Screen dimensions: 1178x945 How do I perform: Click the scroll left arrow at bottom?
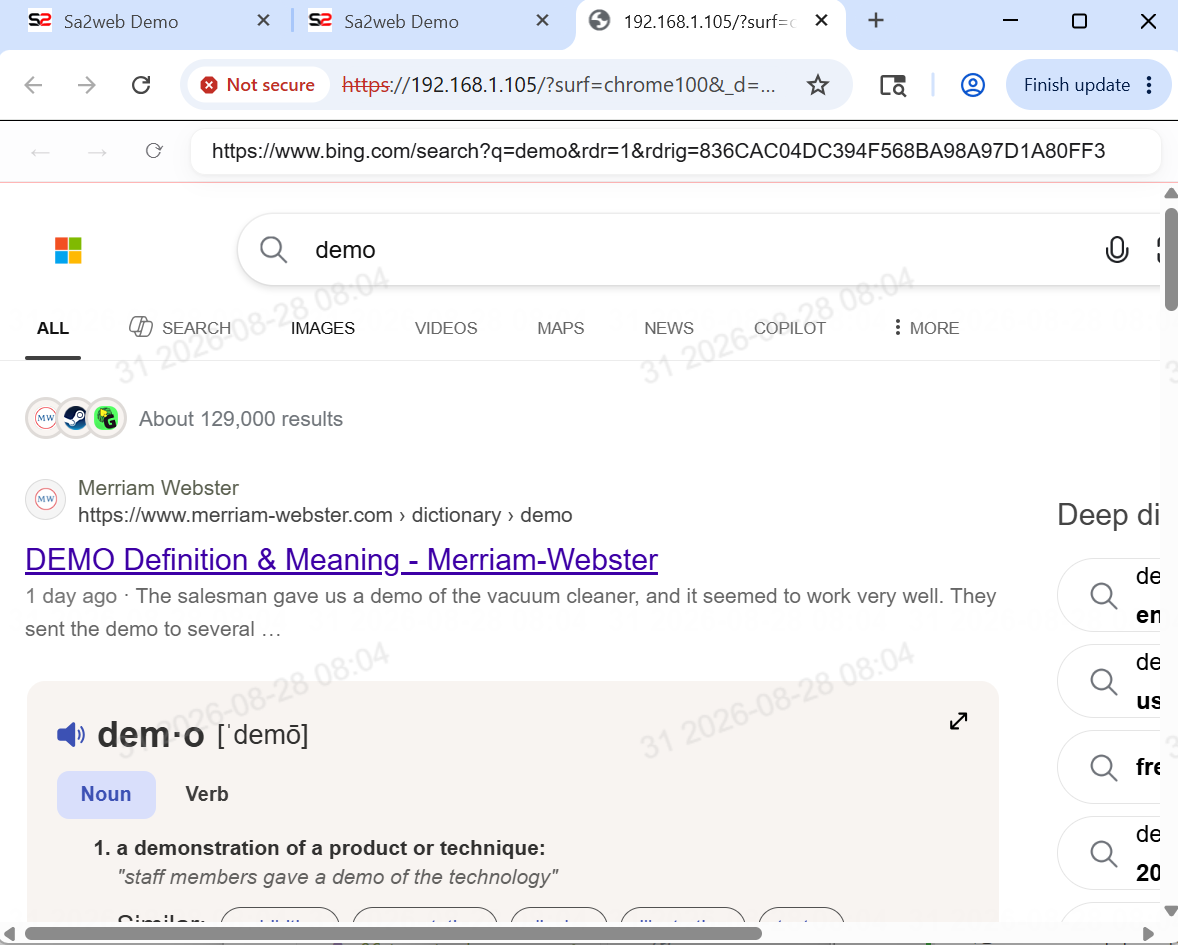point(10,934)
